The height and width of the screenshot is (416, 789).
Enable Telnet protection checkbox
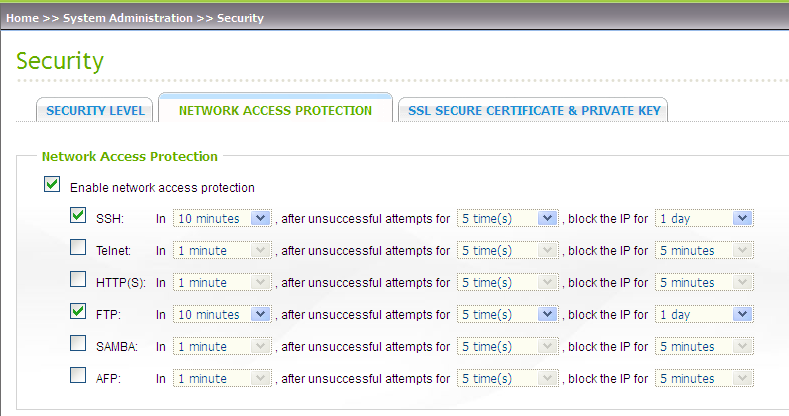(78, 248)
